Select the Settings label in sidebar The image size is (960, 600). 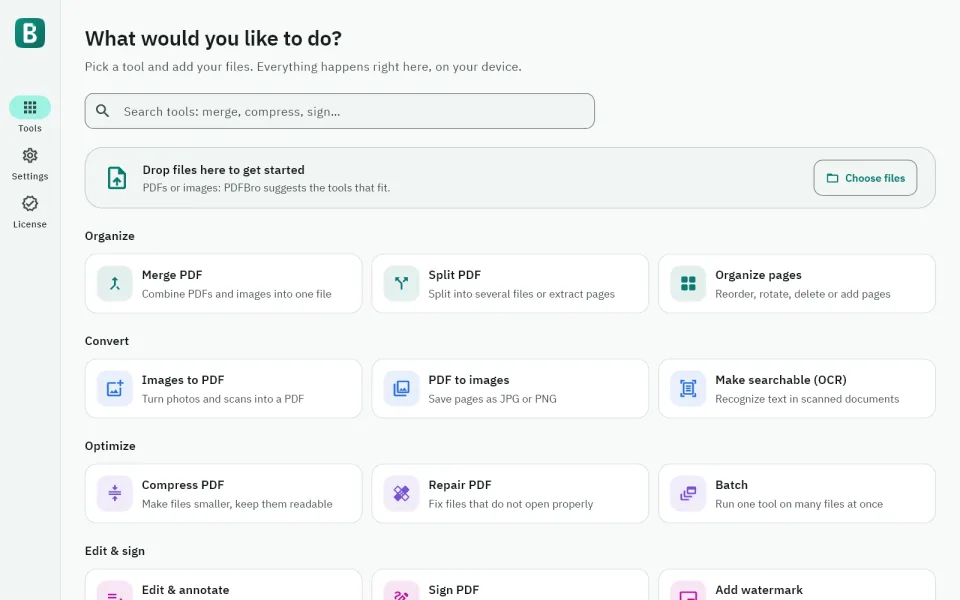[x=30, y=176]
